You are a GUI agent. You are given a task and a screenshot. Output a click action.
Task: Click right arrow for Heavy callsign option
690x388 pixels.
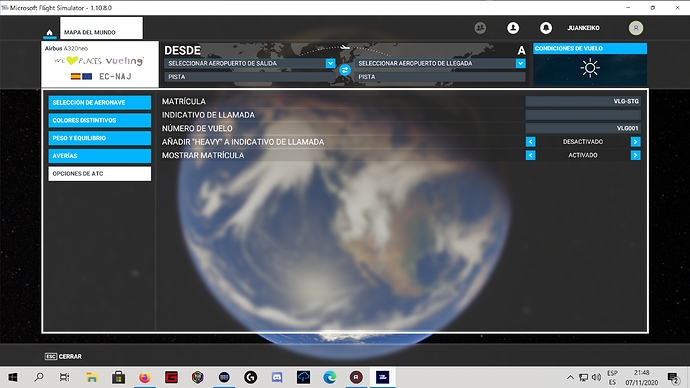(635, 142)
